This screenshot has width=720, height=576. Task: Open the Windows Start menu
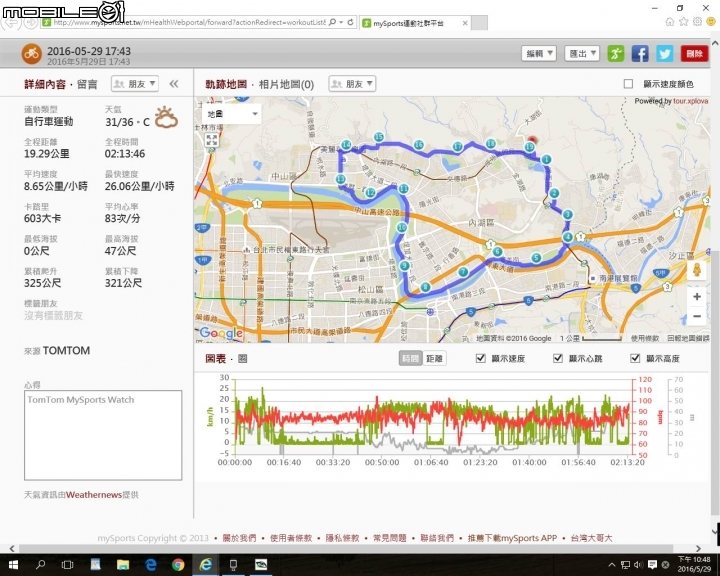[13, 565]
